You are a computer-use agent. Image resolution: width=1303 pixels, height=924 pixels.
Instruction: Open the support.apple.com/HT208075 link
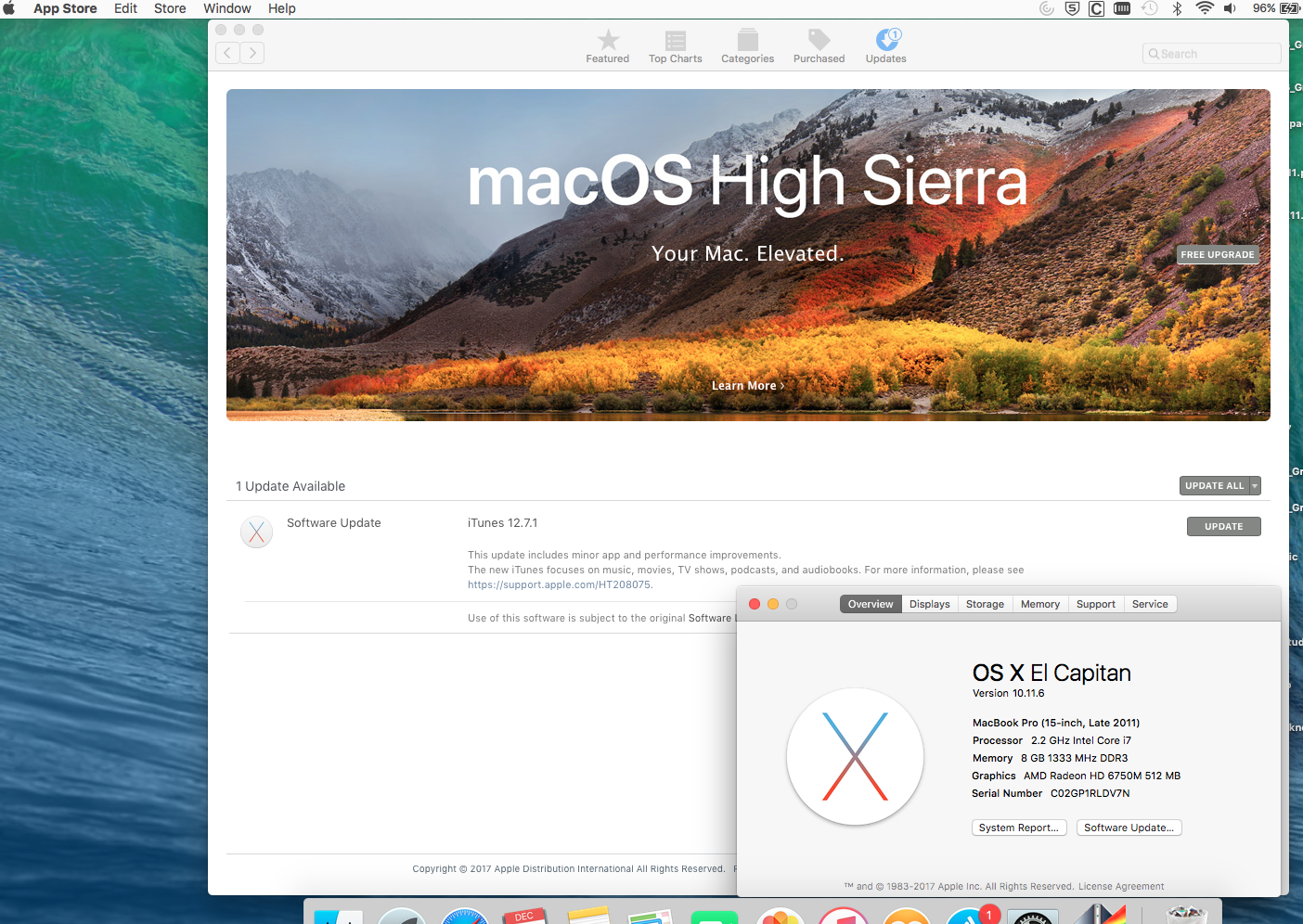[x=559, y=585]
